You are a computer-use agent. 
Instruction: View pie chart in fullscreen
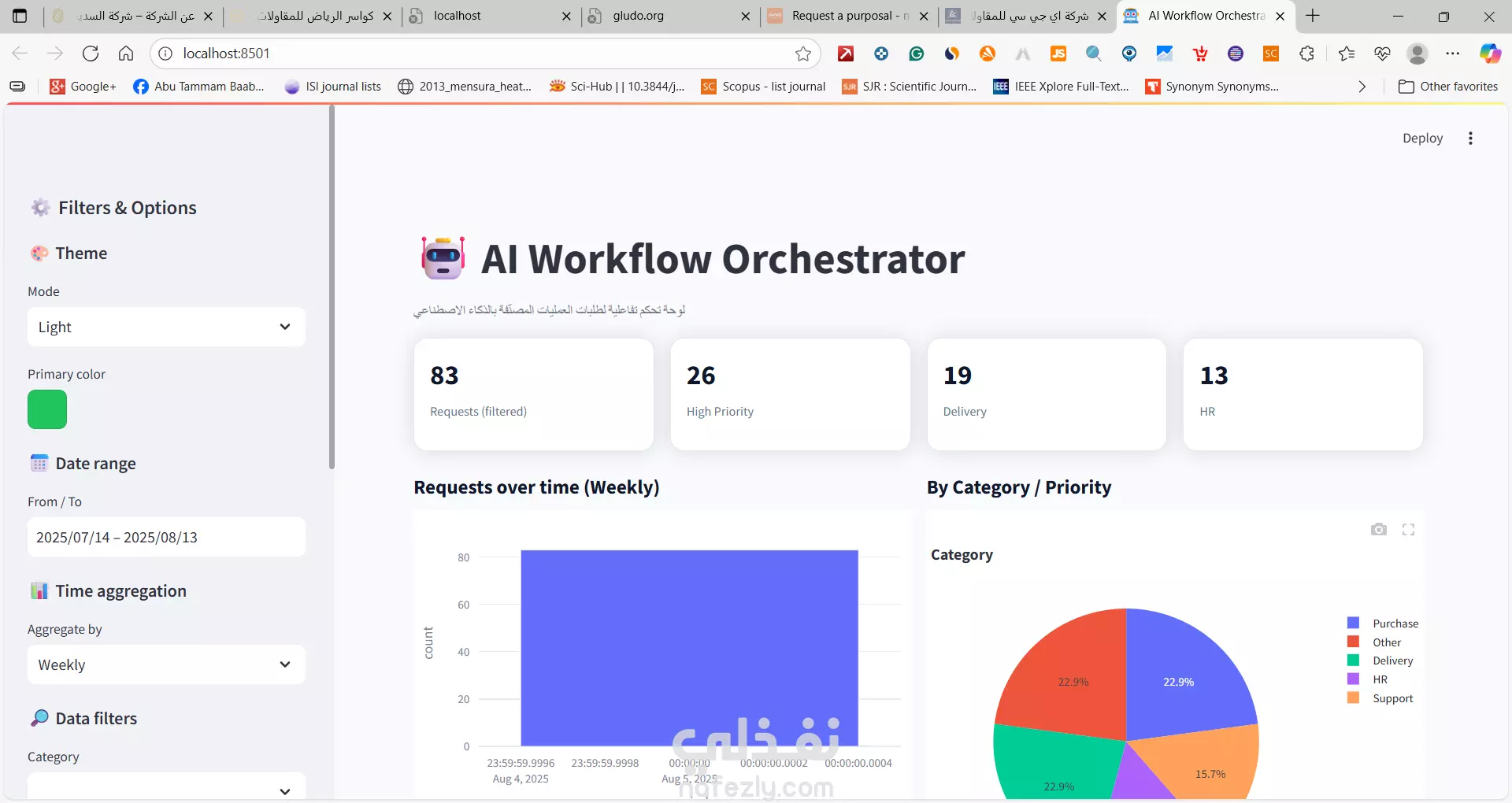1409,530
